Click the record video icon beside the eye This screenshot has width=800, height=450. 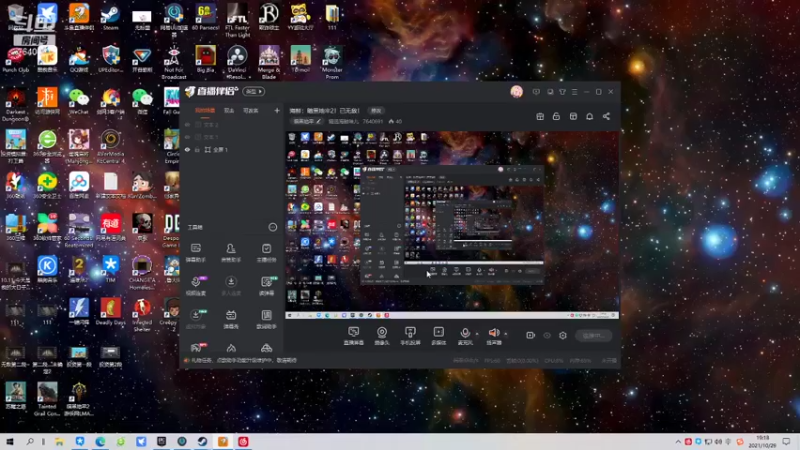tap(530, 335)
